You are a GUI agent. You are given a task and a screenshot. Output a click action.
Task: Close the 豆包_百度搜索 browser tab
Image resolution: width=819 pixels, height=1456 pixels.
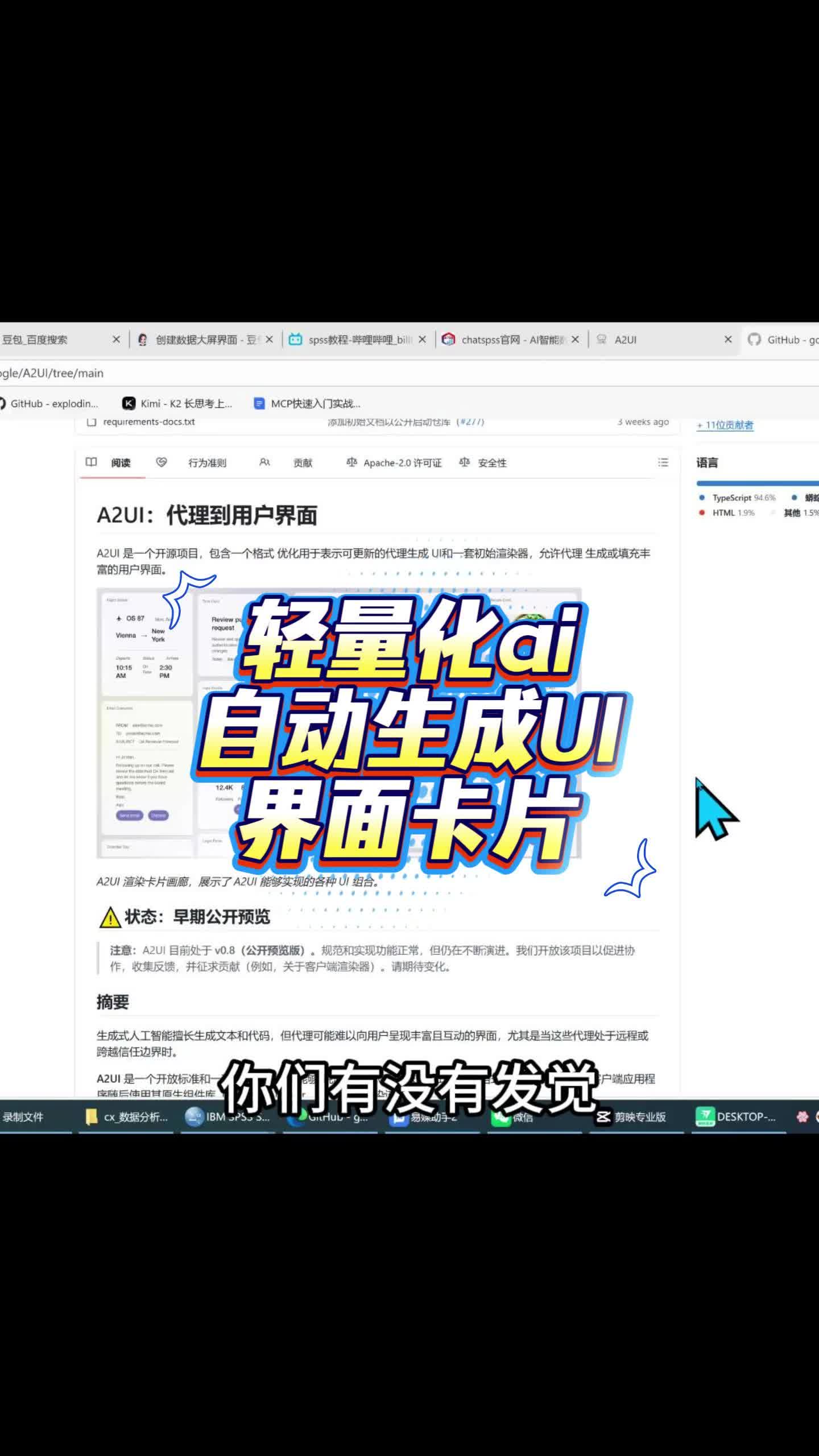coord(116,340)
